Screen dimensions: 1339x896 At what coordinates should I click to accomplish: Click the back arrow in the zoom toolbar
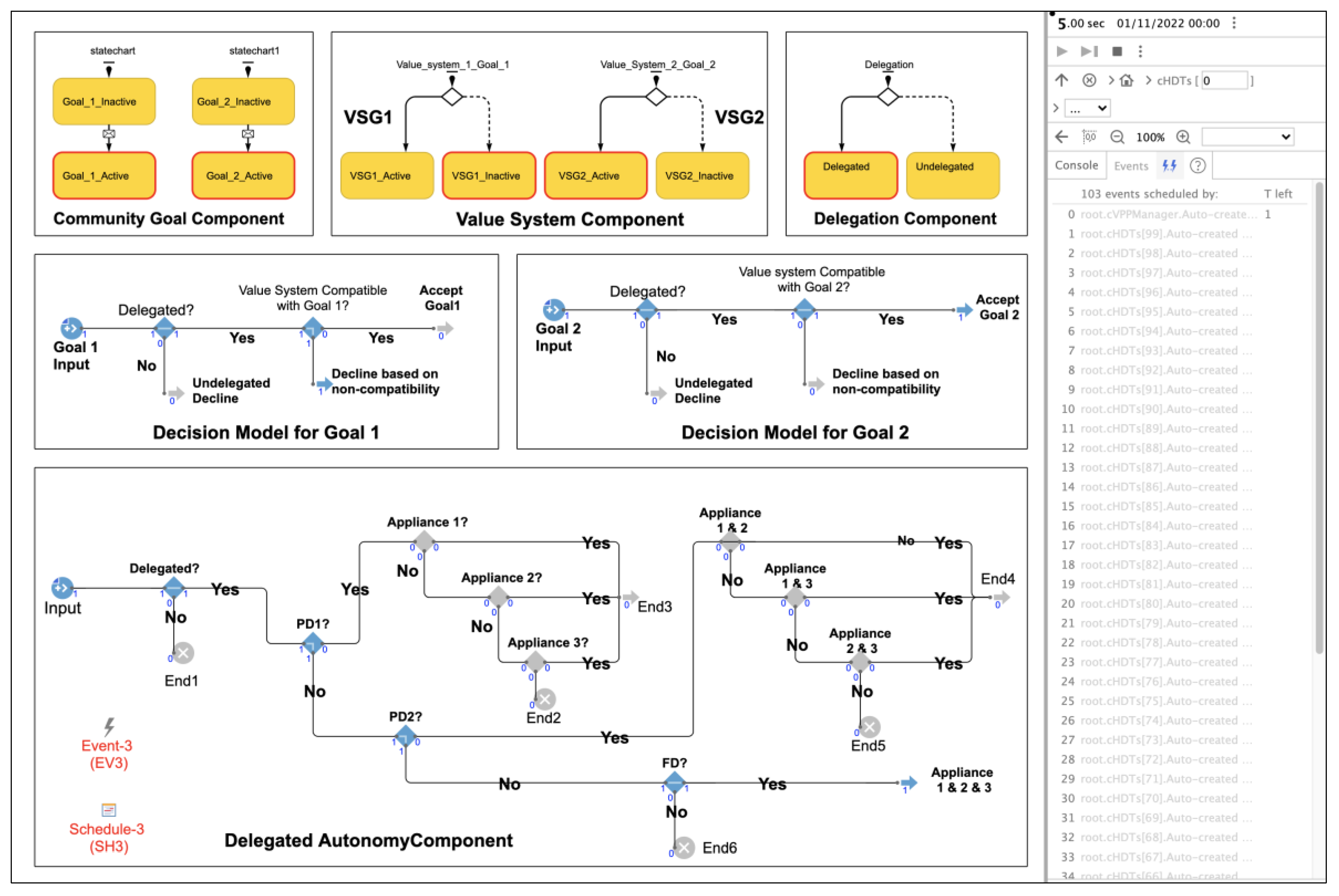pos(1062,137)
